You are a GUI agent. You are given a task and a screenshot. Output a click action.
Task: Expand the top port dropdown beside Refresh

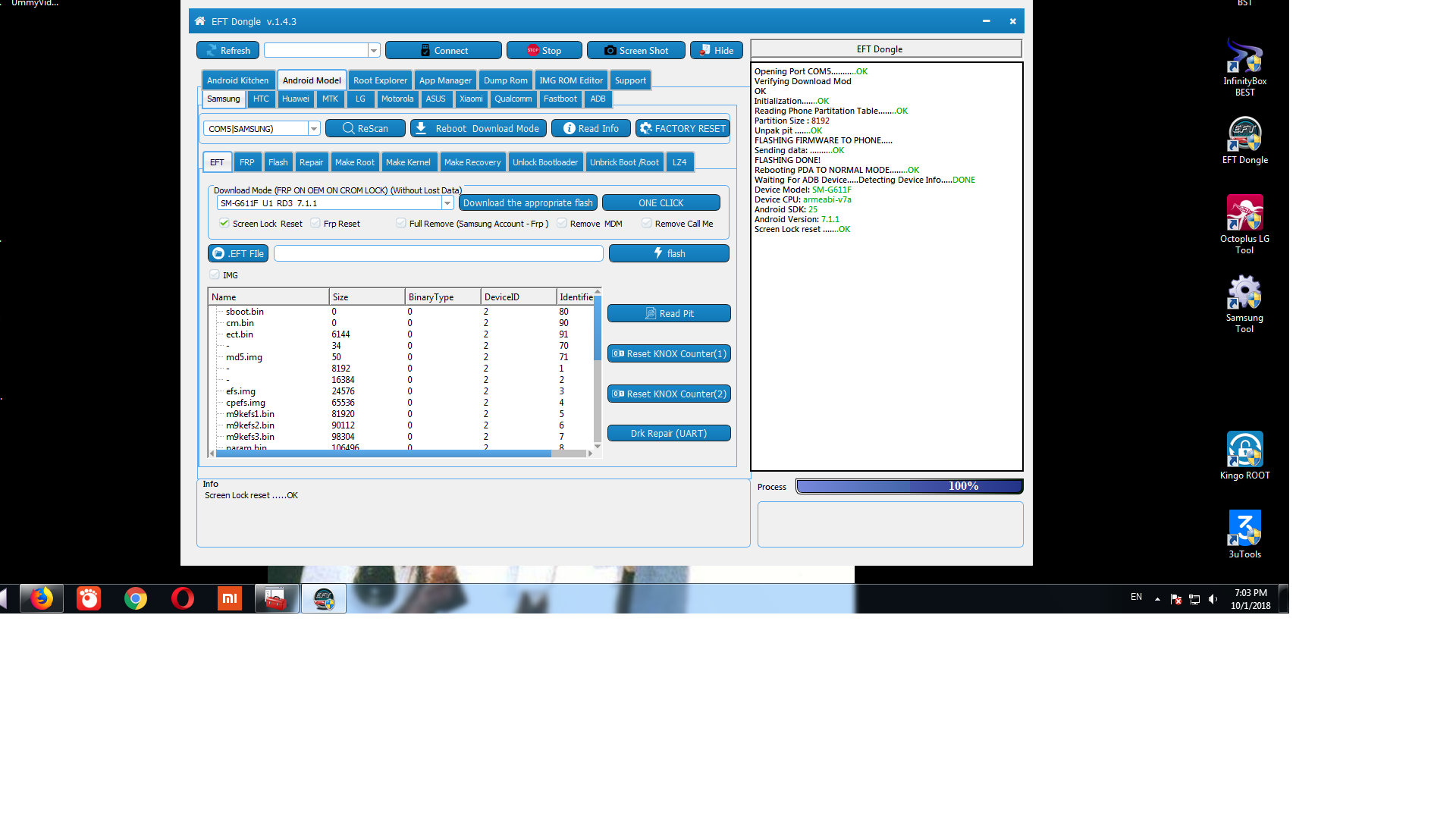point(374,50)
